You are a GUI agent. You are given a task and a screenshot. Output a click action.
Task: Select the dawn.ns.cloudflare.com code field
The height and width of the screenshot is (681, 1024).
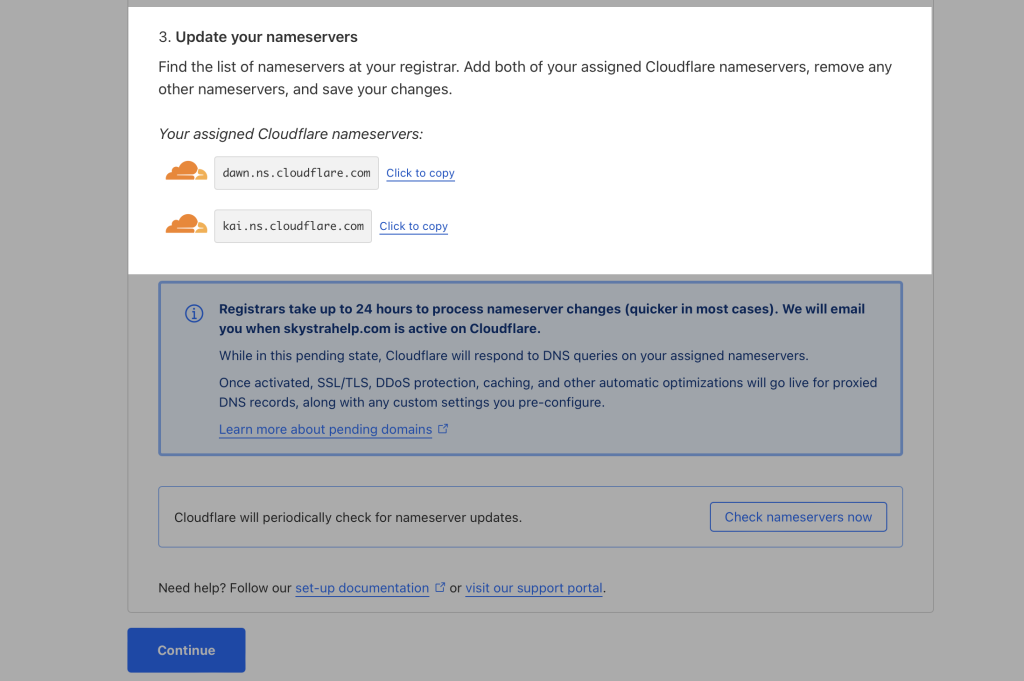(x=296, y=173)
